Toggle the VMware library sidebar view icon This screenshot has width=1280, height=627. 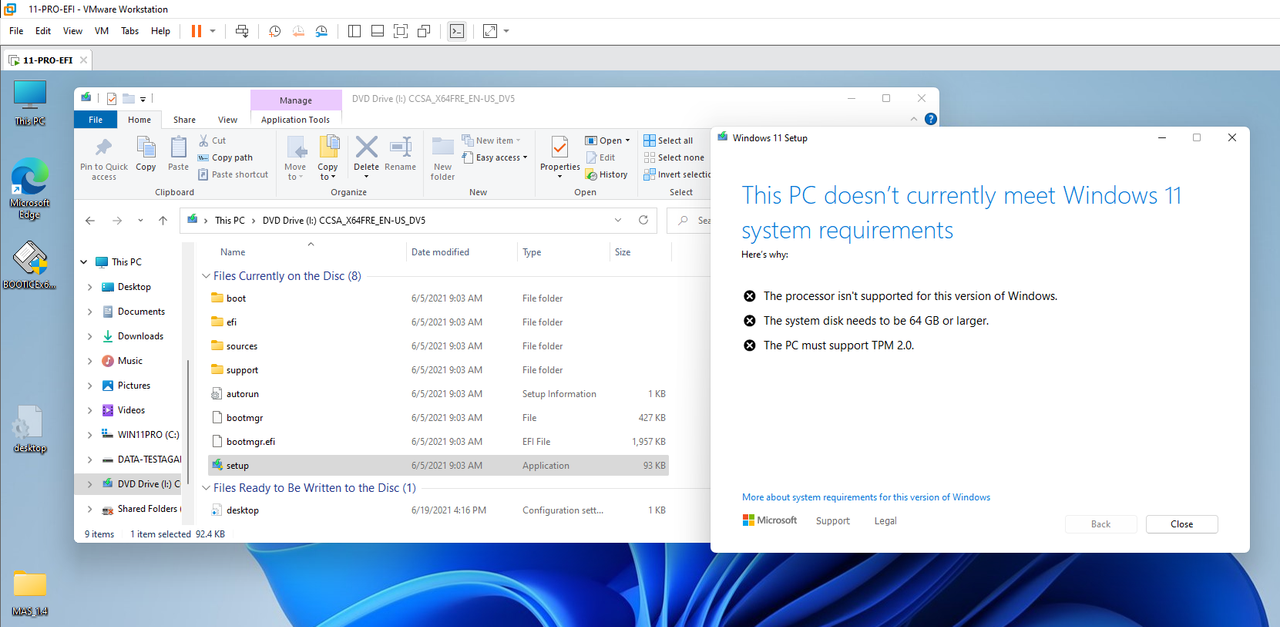click(x=354, y=31)
